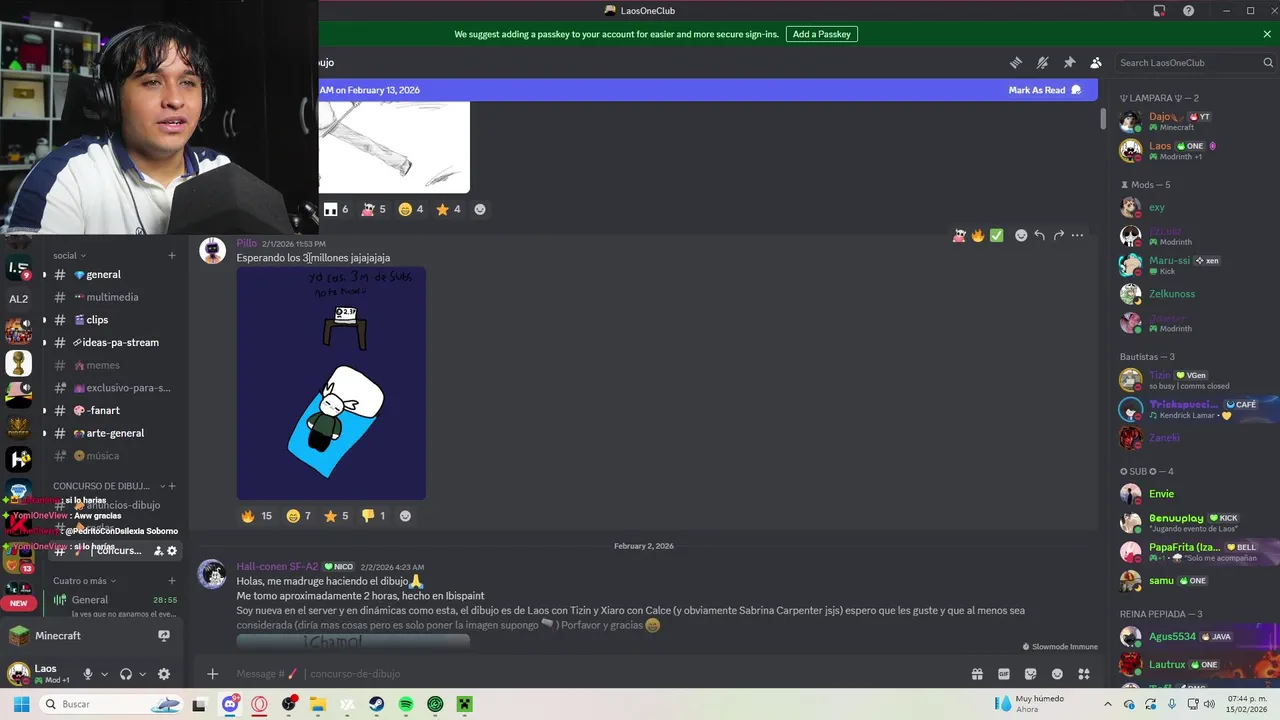Collapse the social channel category
Viewport: 1280px width, 720px height.
70,255
